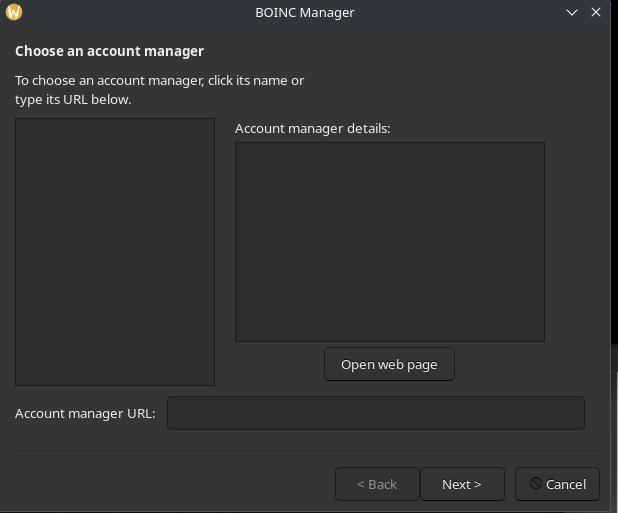Click the Account manager URL: label

tap(85, 413)
